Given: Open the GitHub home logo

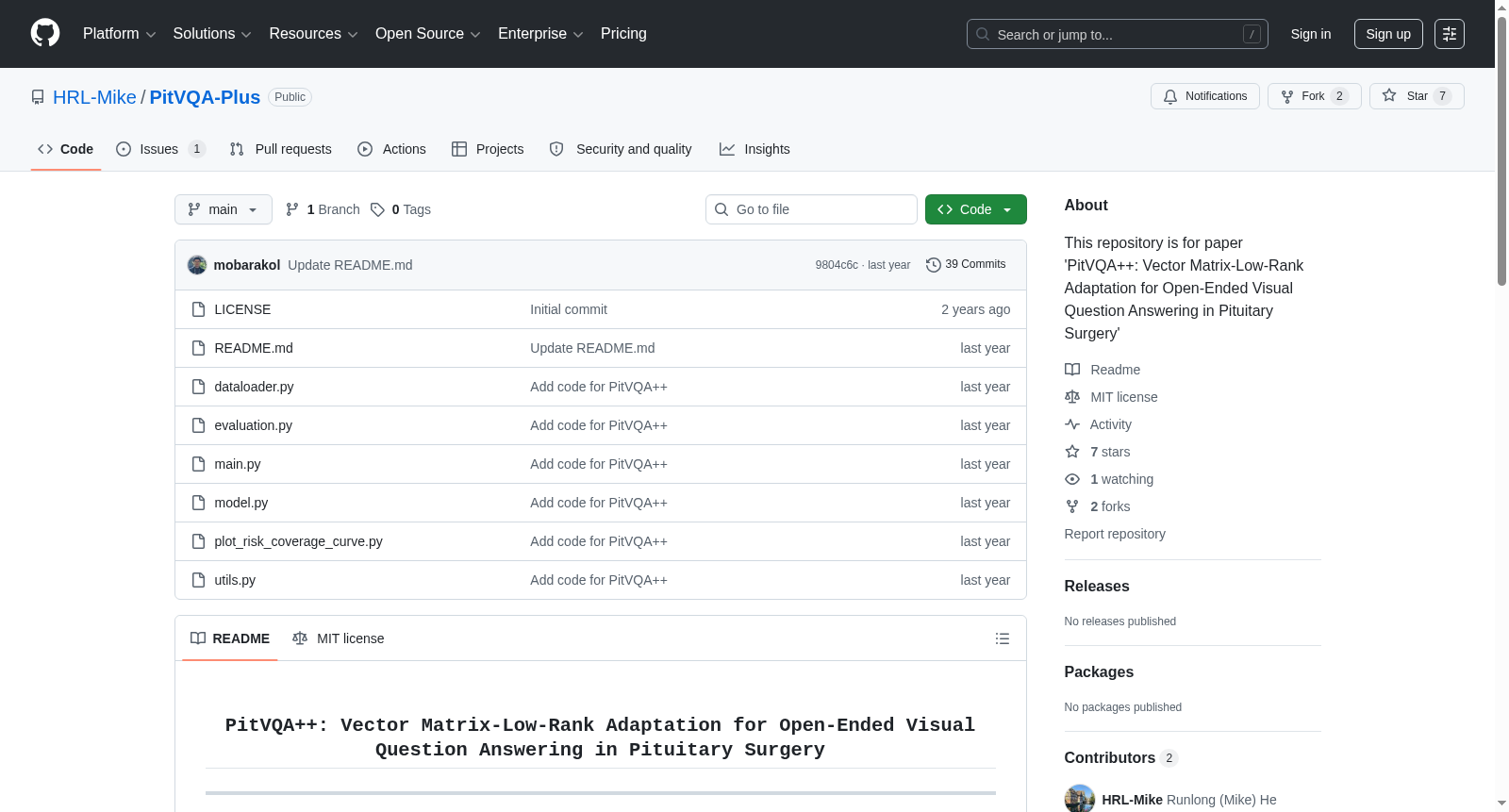Looking at the screenshot, I should tap(45, 33).
